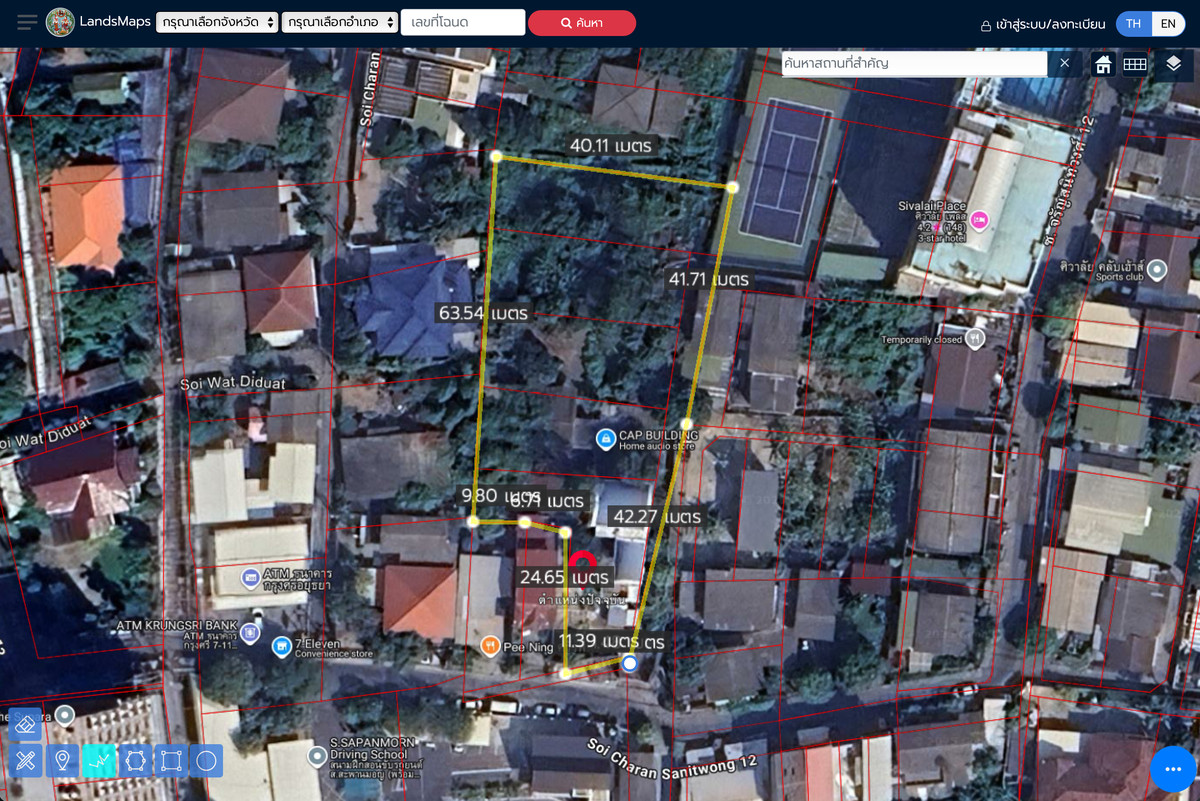Switch language to EN

click(1168, 24)
